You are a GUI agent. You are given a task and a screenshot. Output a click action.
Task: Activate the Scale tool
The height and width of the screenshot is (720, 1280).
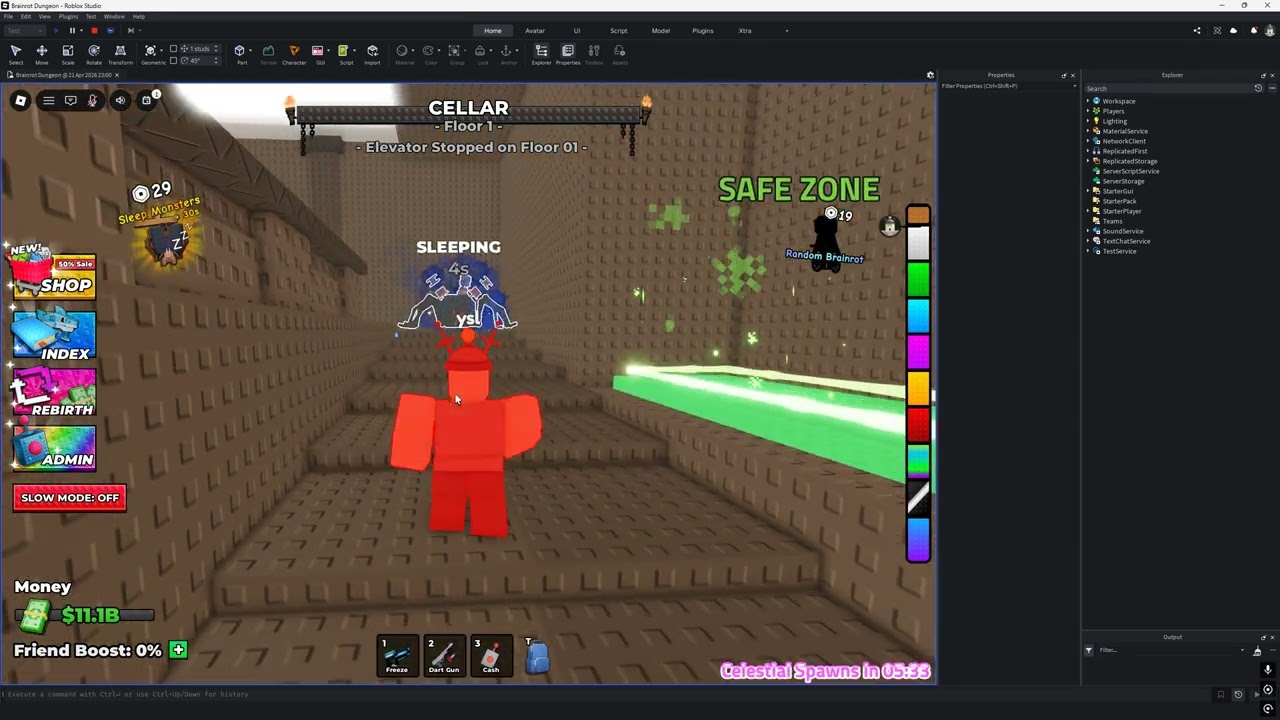pyautogui.click(x=68, y=54)
